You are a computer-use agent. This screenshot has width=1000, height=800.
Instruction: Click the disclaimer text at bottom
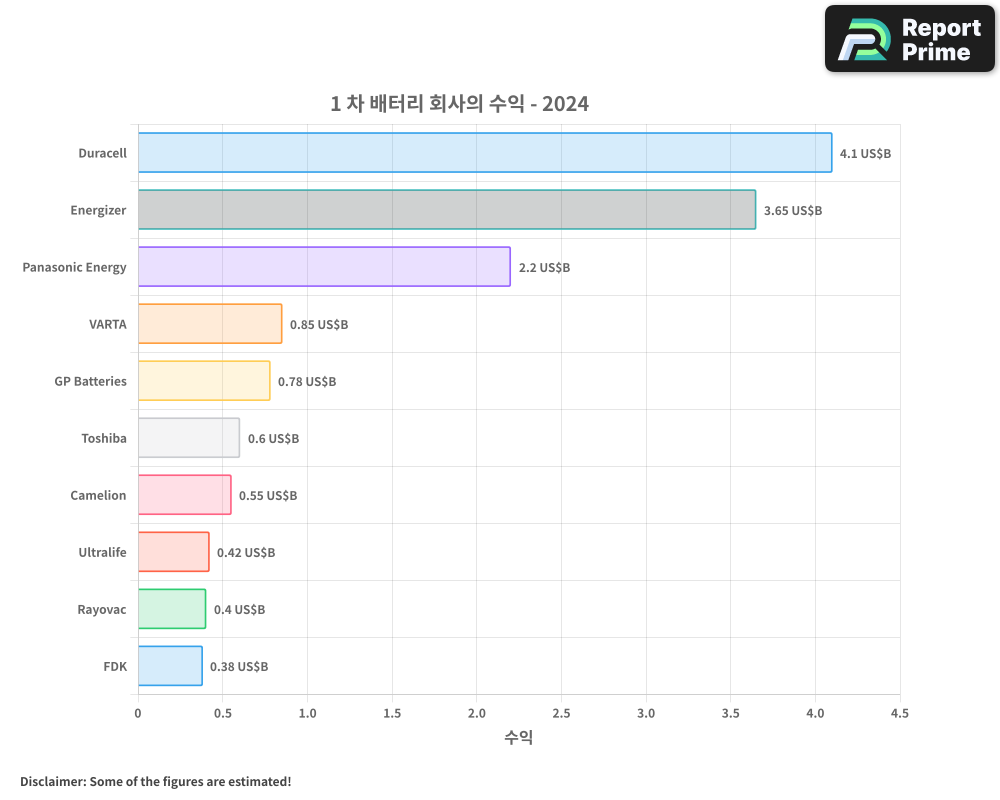pyautogui.click(x=155, y=782)
